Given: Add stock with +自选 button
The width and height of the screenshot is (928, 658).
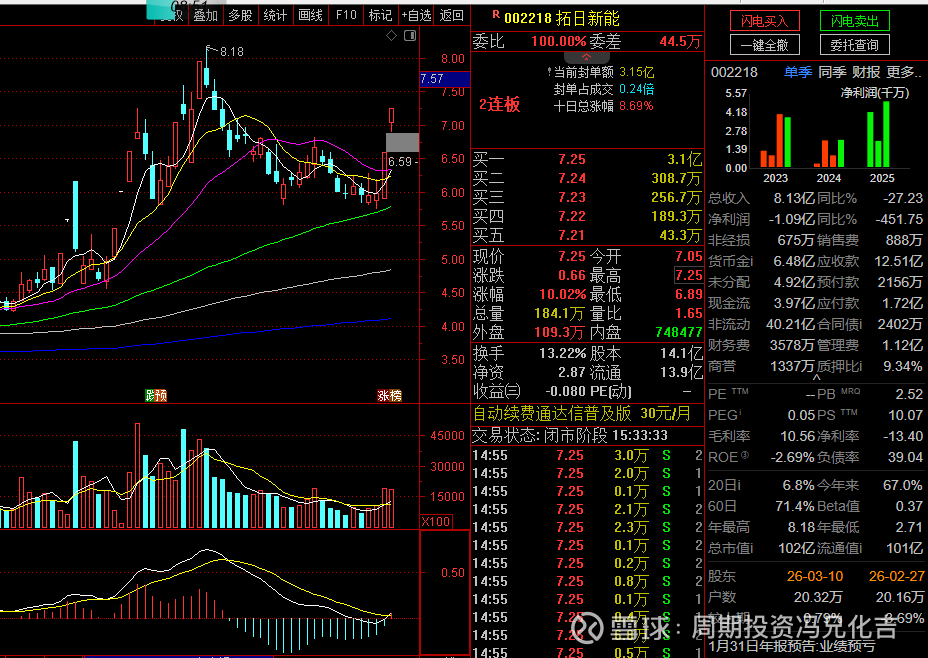Looking at the screenshot, I should (416, 15).
